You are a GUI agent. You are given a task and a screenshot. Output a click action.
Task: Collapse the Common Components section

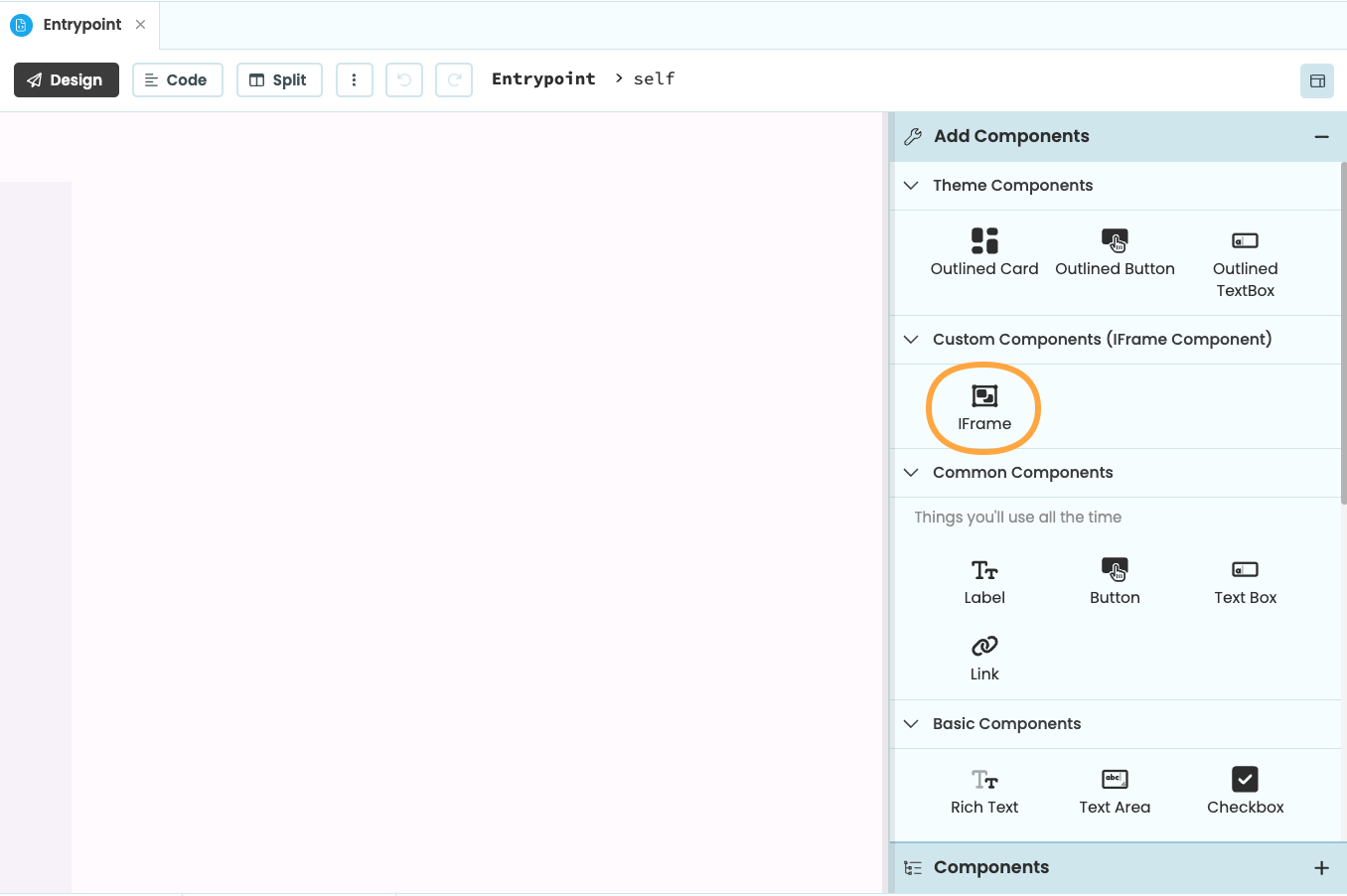pyautogui.click(x=911, y=472)
